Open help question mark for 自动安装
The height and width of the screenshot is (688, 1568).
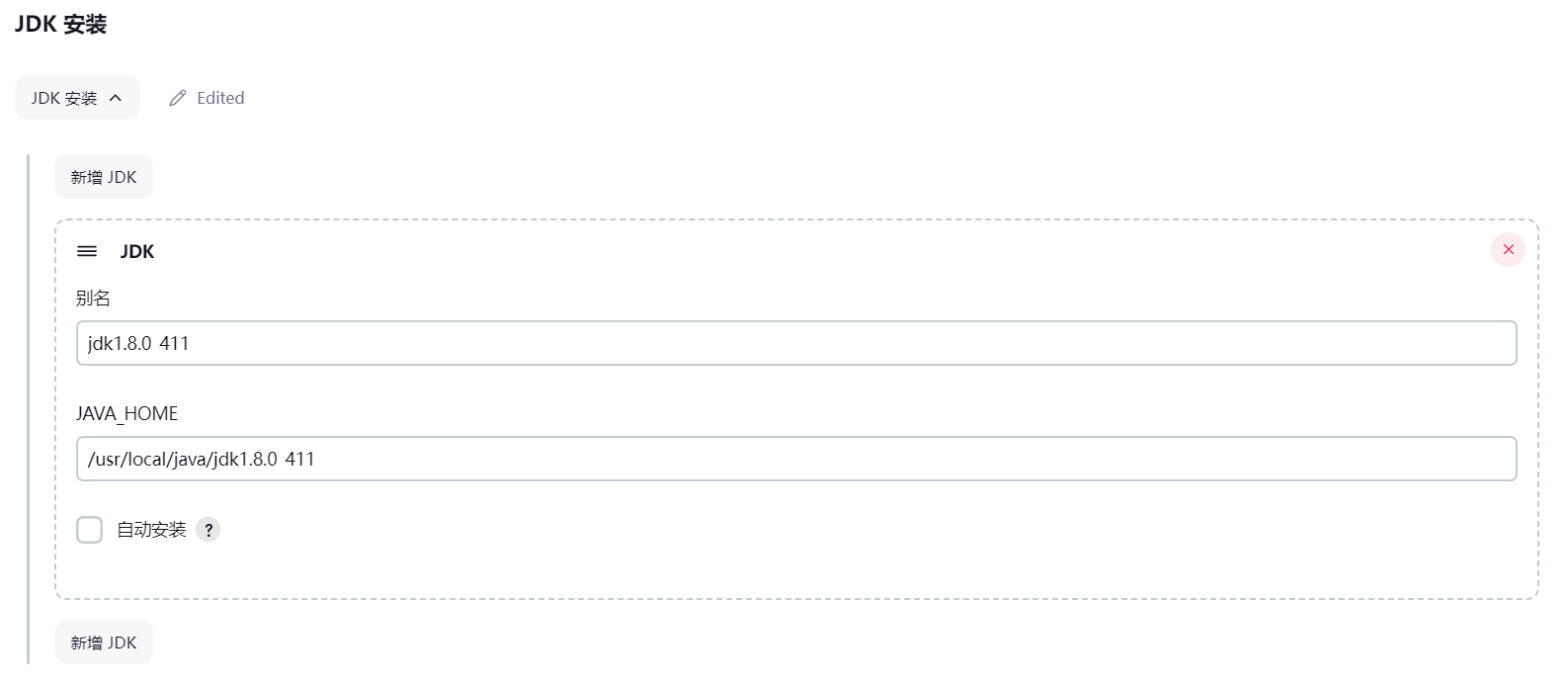click(x=207, y=530)
